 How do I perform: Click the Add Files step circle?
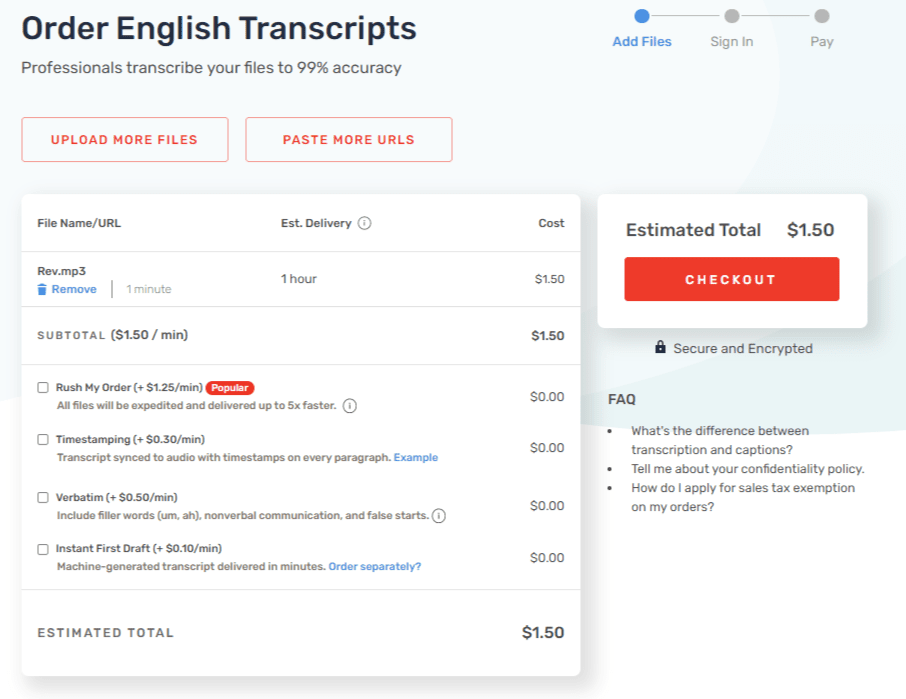pyautogui.click(x=641, y=16)
